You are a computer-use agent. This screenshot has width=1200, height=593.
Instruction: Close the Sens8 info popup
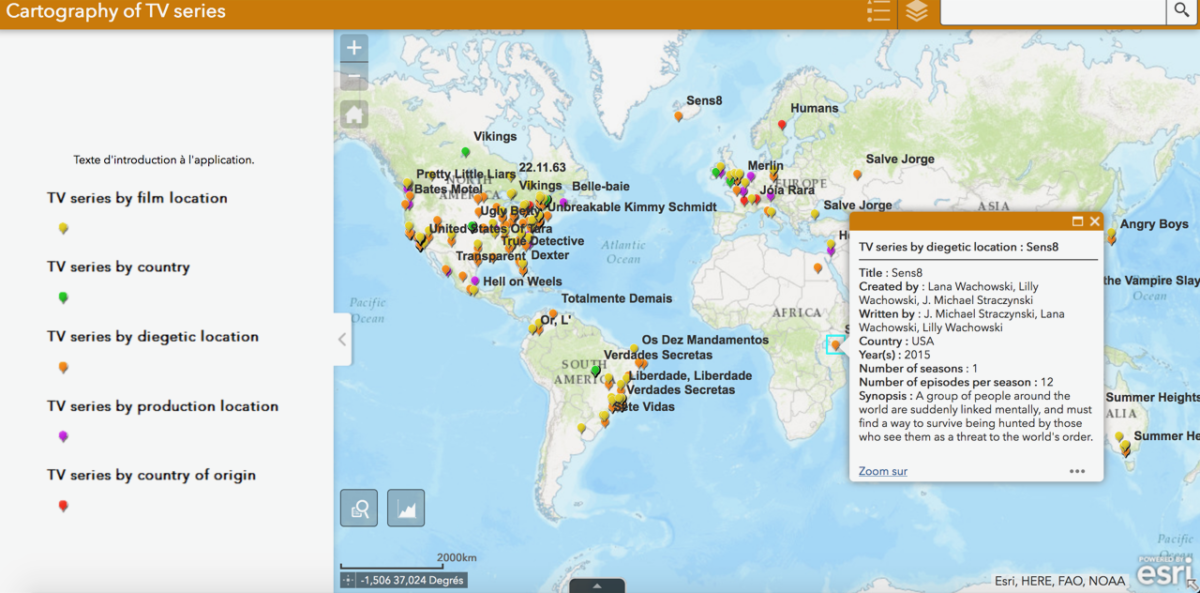coord(1094,221)
